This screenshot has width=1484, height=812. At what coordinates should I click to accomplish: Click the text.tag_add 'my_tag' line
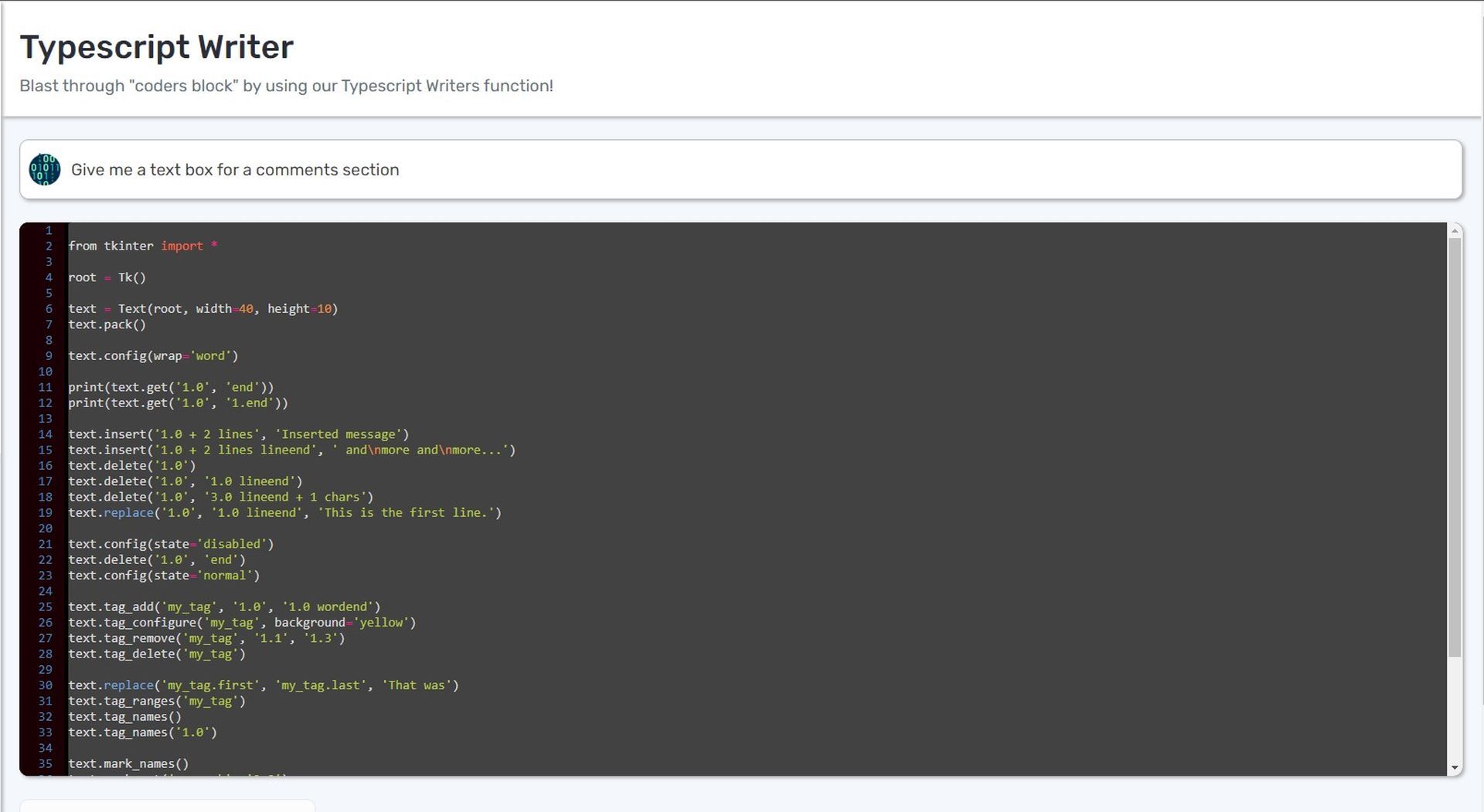point(224,607)
